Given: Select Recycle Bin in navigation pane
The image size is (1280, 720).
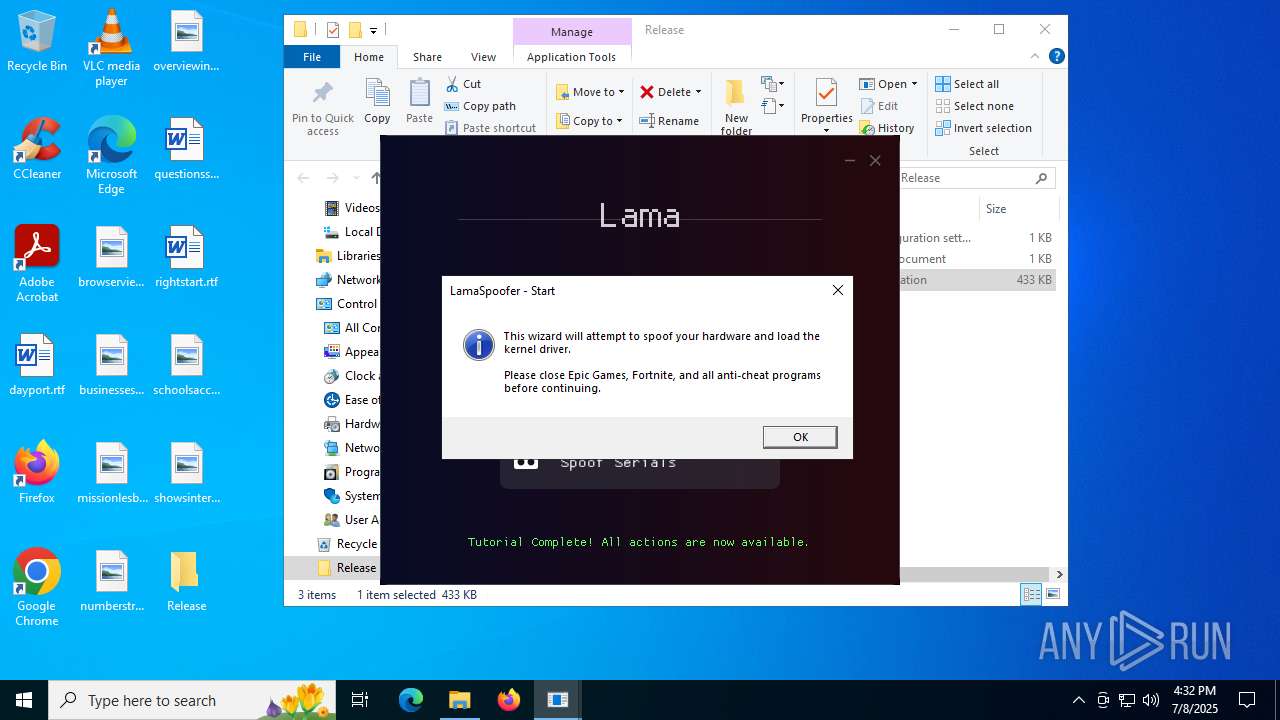Looking at the screenshot, I should (x=347, y=544).
